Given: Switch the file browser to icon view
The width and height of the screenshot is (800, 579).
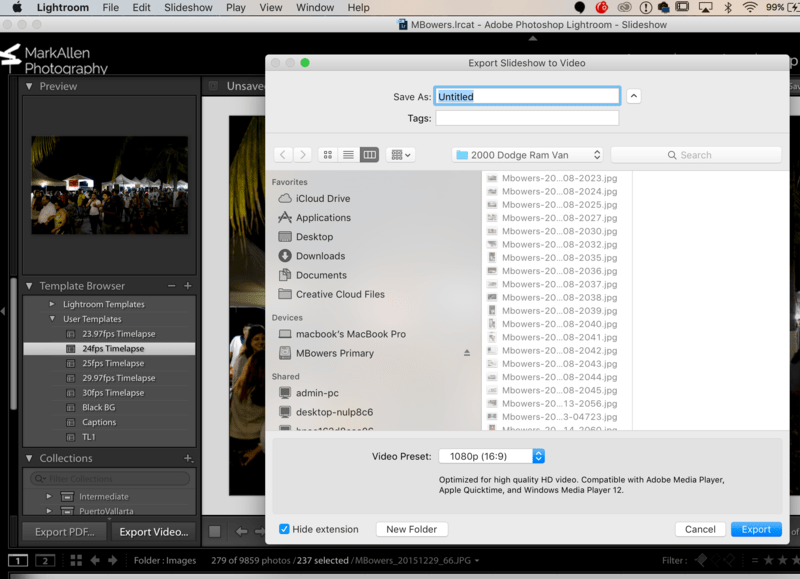Looking at the screenshot, I should click(328, 154).
